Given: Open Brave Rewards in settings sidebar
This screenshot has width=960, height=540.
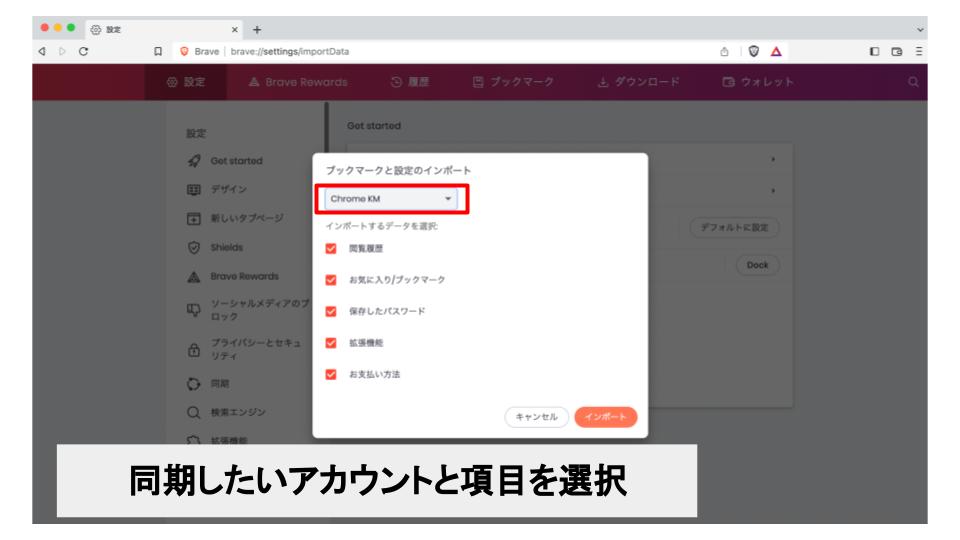Looking at the screenshot, I should pos(244,277).
